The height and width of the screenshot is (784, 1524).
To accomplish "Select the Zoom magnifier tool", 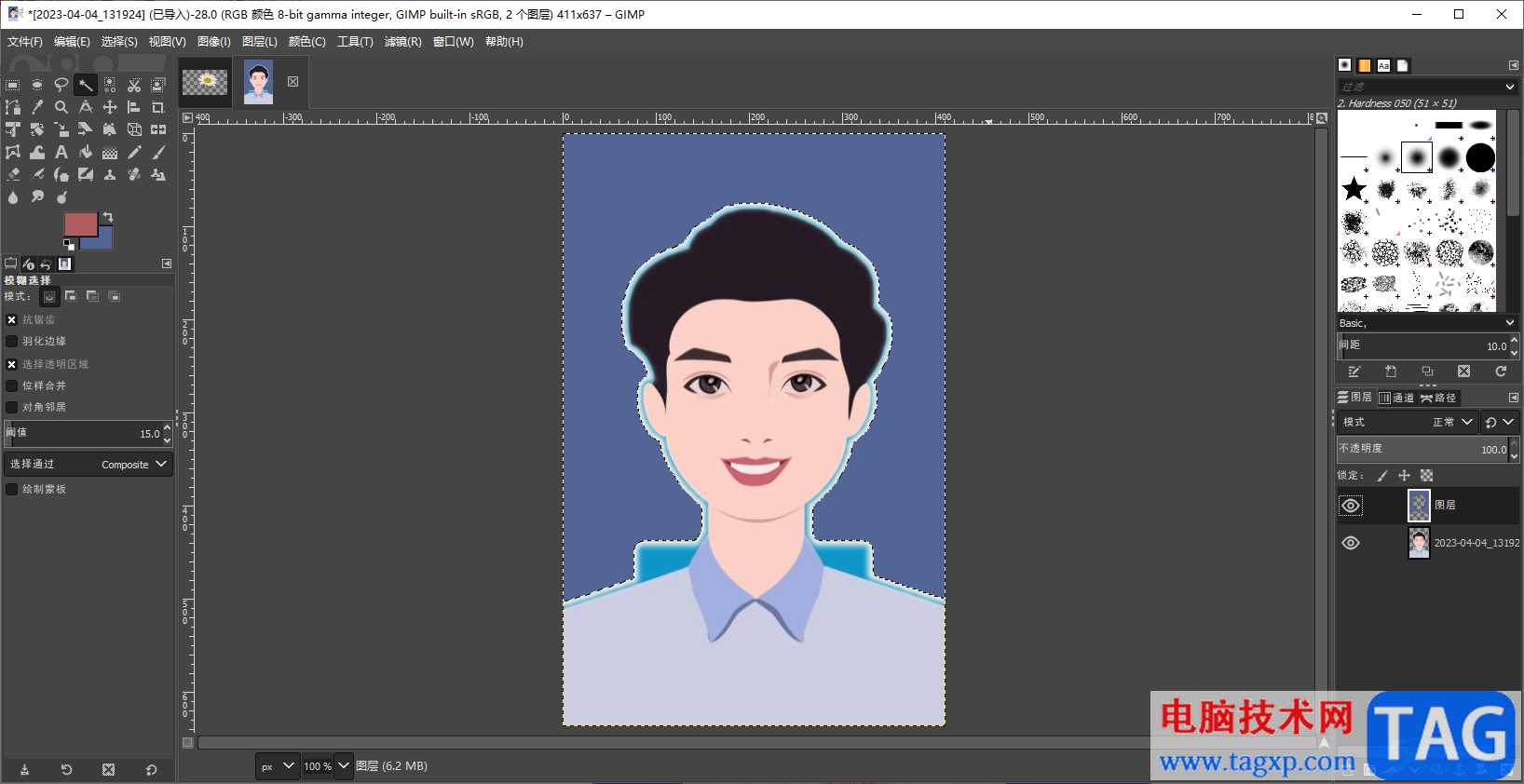I will 61,107.
